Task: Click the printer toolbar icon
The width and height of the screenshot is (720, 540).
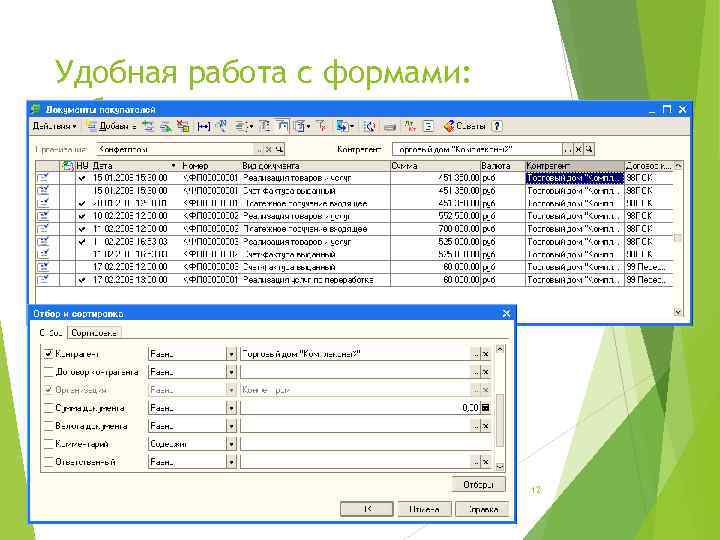Action: click(390, 126)
